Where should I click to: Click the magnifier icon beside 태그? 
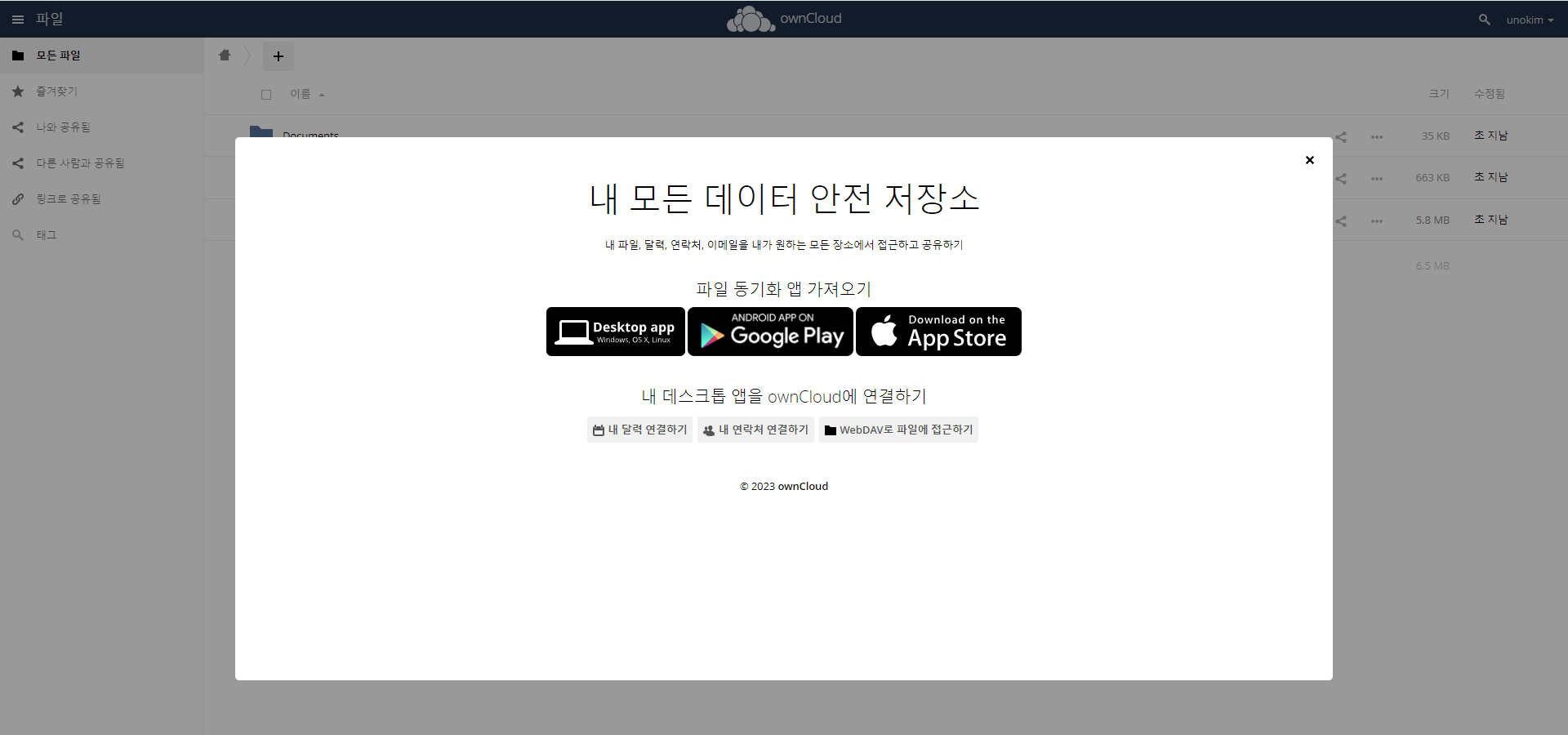18,235
